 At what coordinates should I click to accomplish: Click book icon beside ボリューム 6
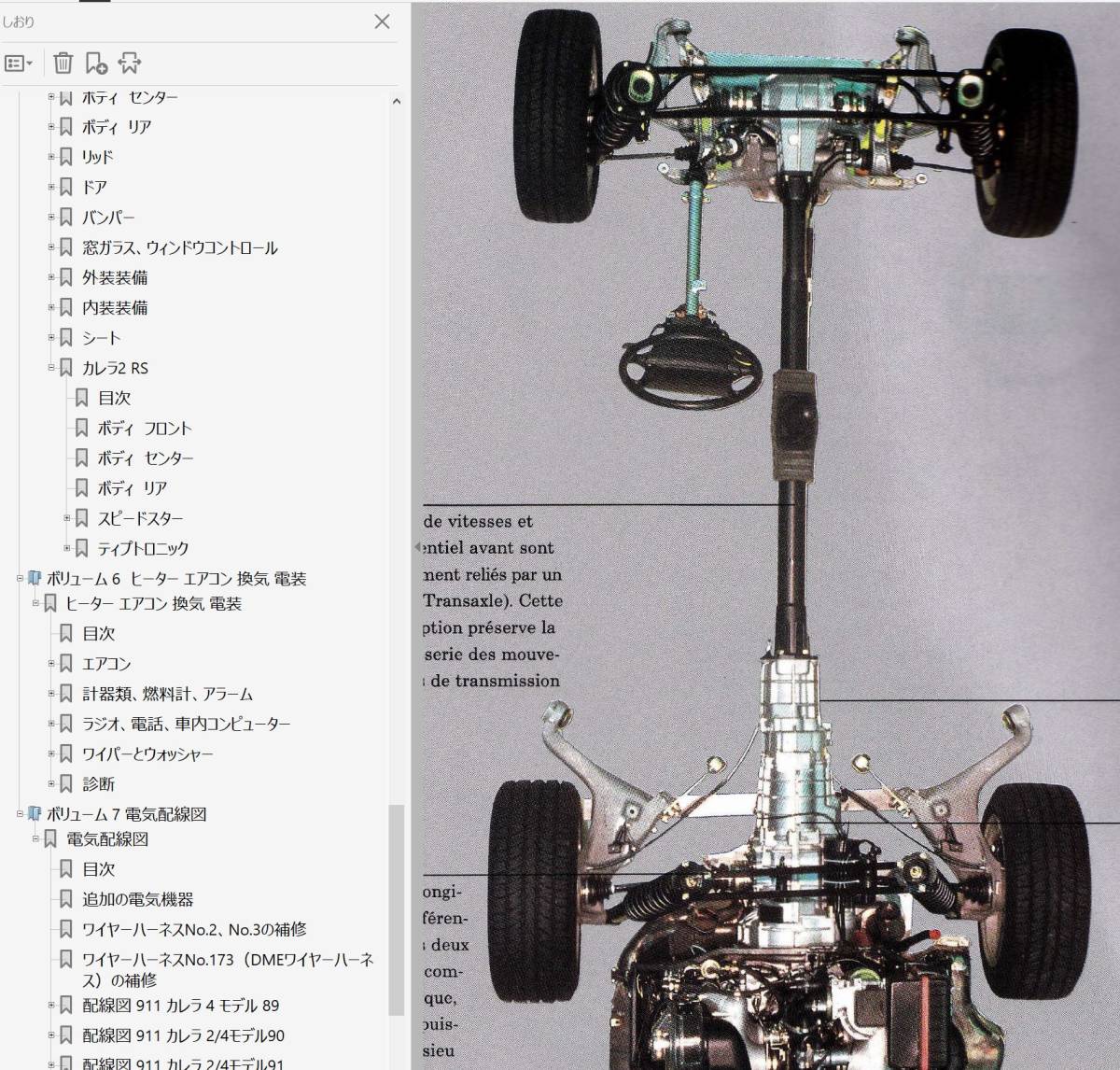35,578
